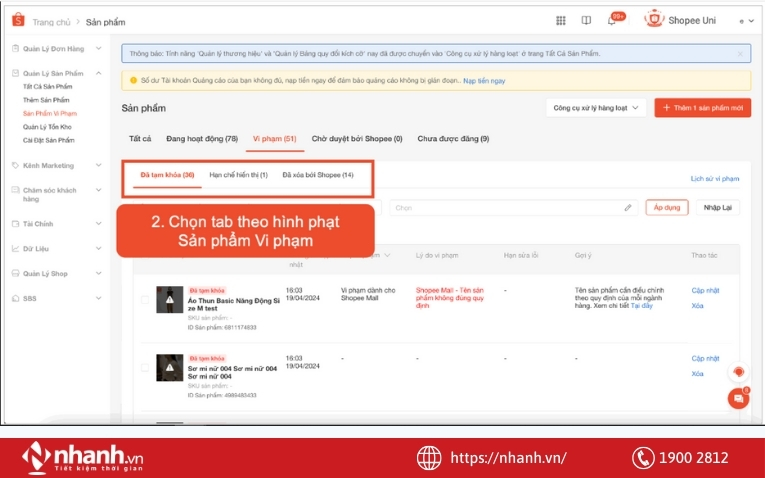The image size is (765, 478).
Task: Switch to Đang hoạt động (78) tab
Action: (x=202, y=139)
